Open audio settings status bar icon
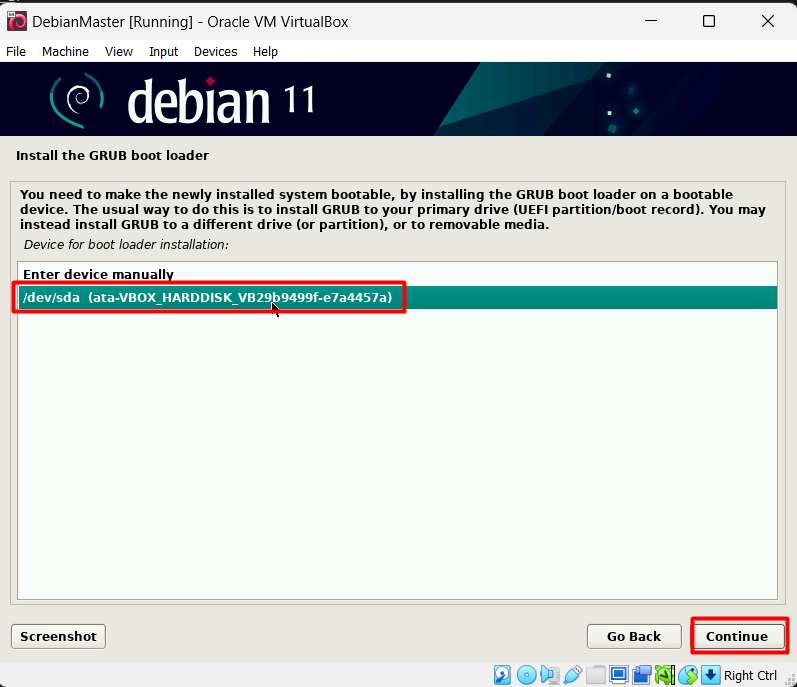The height and width of the screenshot is (687, 797). pos(550,675)
